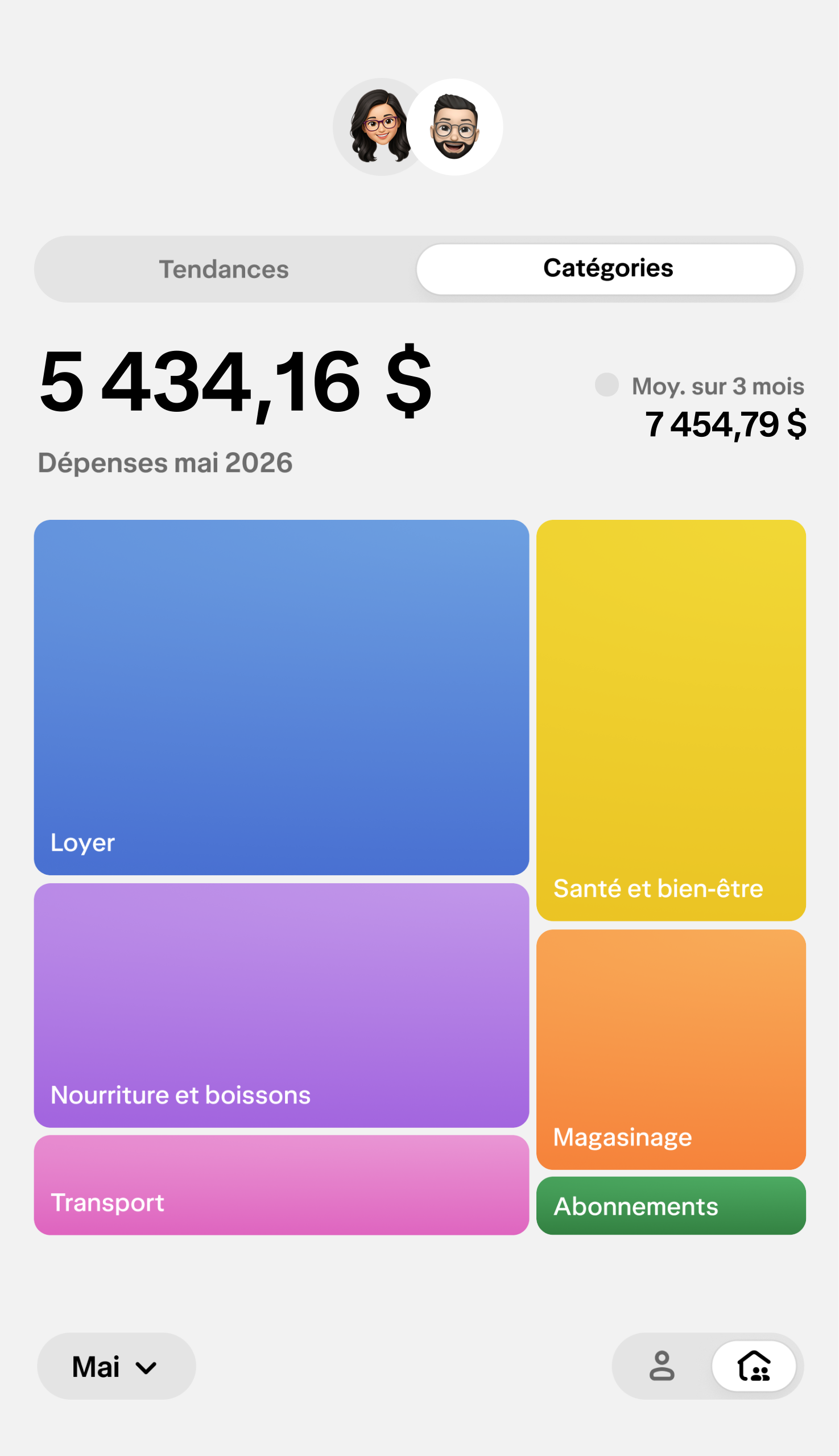Select the Catégories tab

coord(606,268)
